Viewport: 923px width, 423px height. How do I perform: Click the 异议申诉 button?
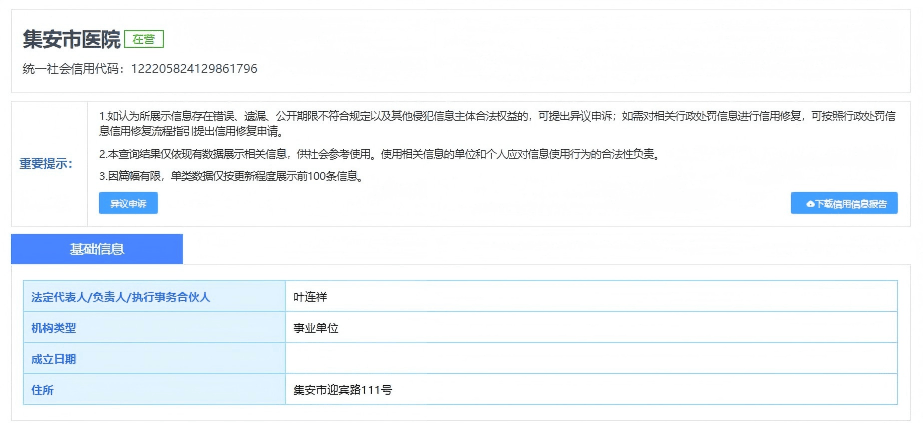(x=128, y=203)
